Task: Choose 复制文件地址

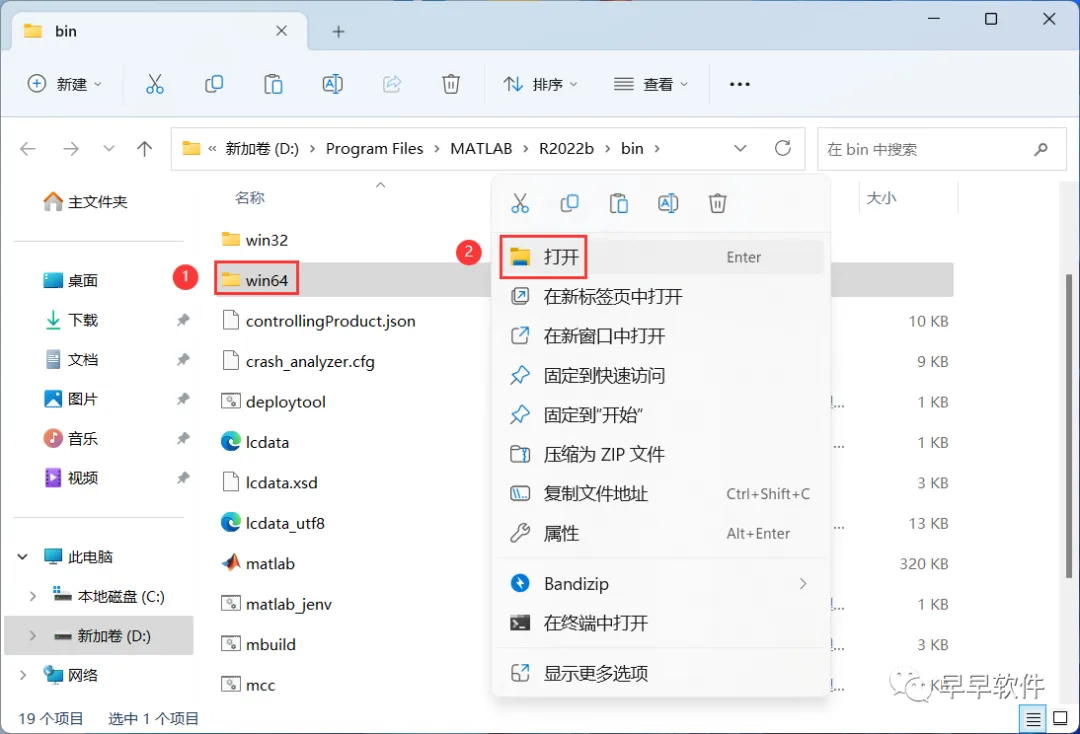Action: 661,494
